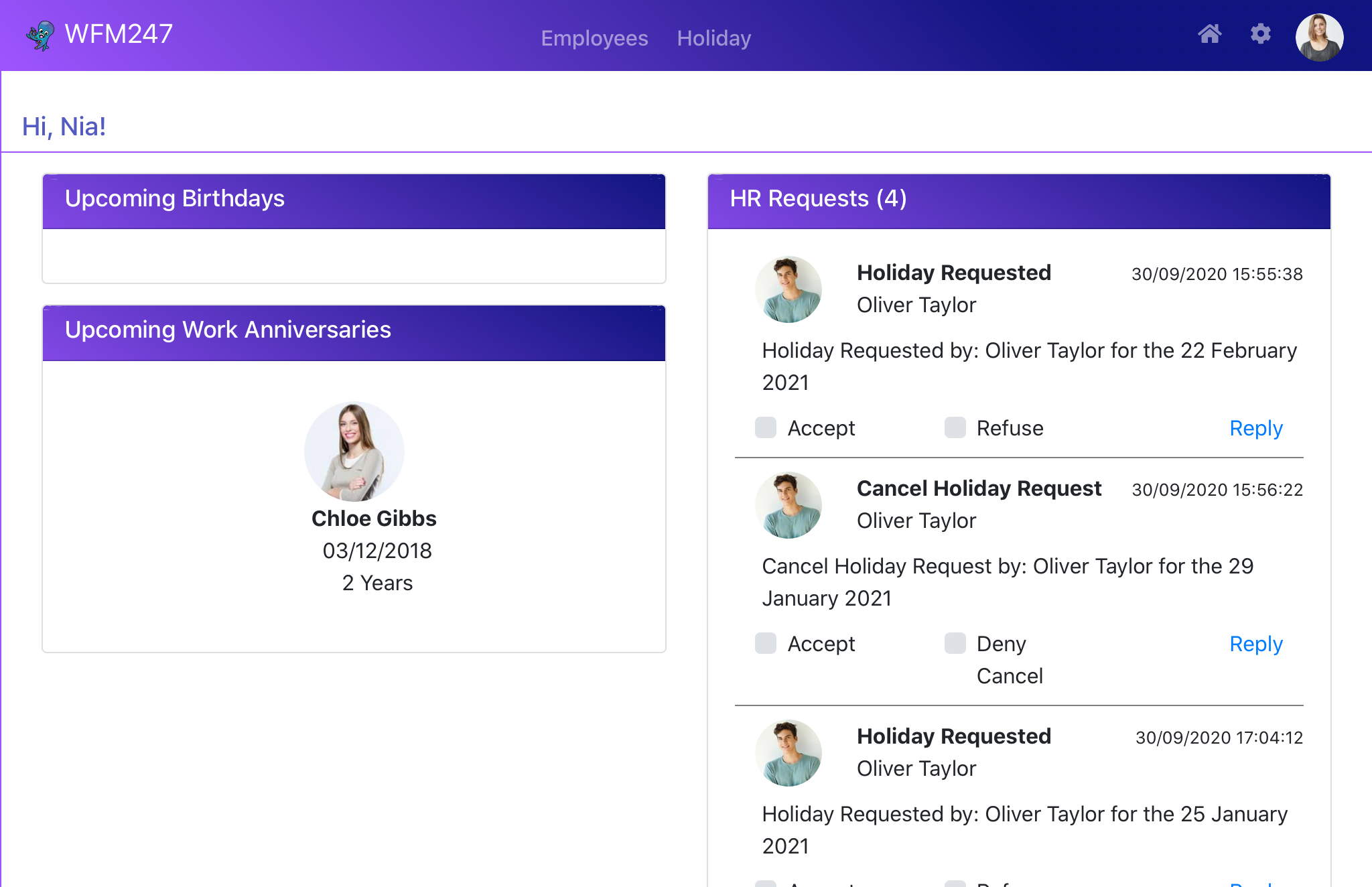Click Oliver Taylor's avatar on the Cancel Holiday Request
This screenshot has width=1372, height=887.
coord(788,505)
